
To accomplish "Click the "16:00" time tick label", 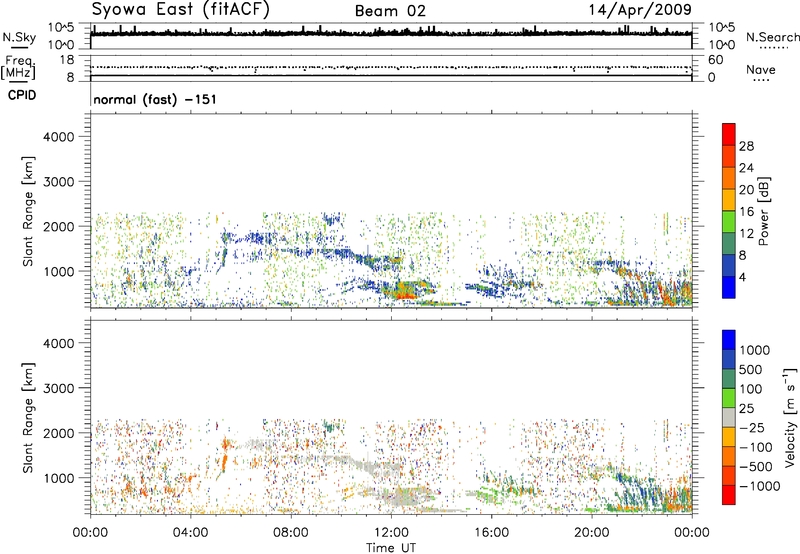I will coord(491,533).
